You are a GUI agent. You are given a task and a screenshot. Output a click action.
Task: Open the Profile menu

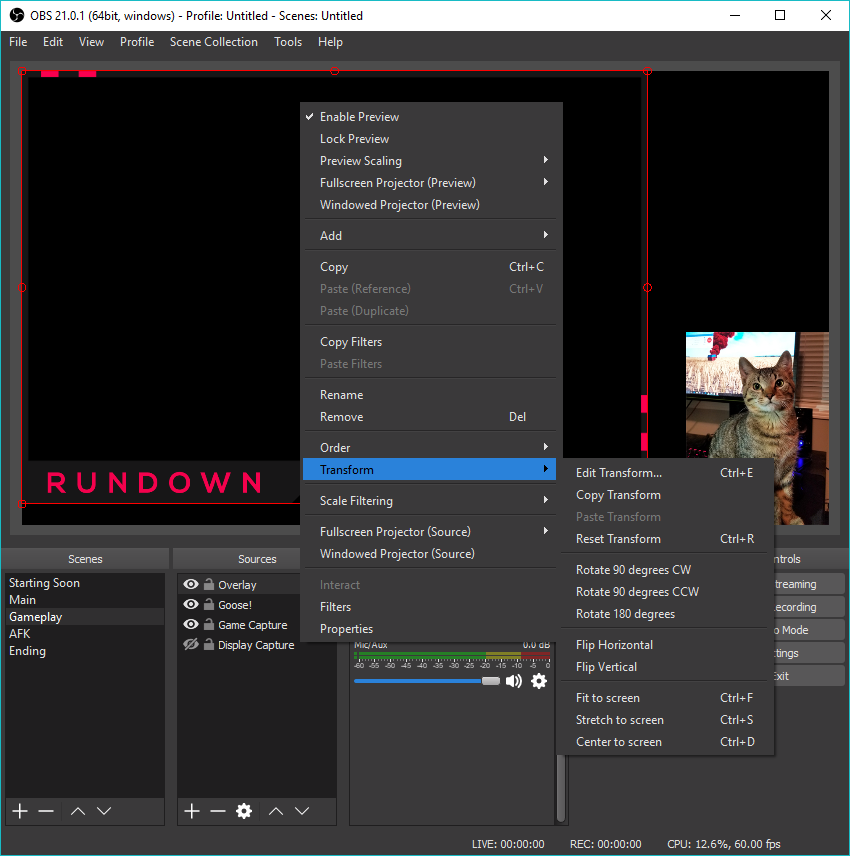[x=137, y=42]
